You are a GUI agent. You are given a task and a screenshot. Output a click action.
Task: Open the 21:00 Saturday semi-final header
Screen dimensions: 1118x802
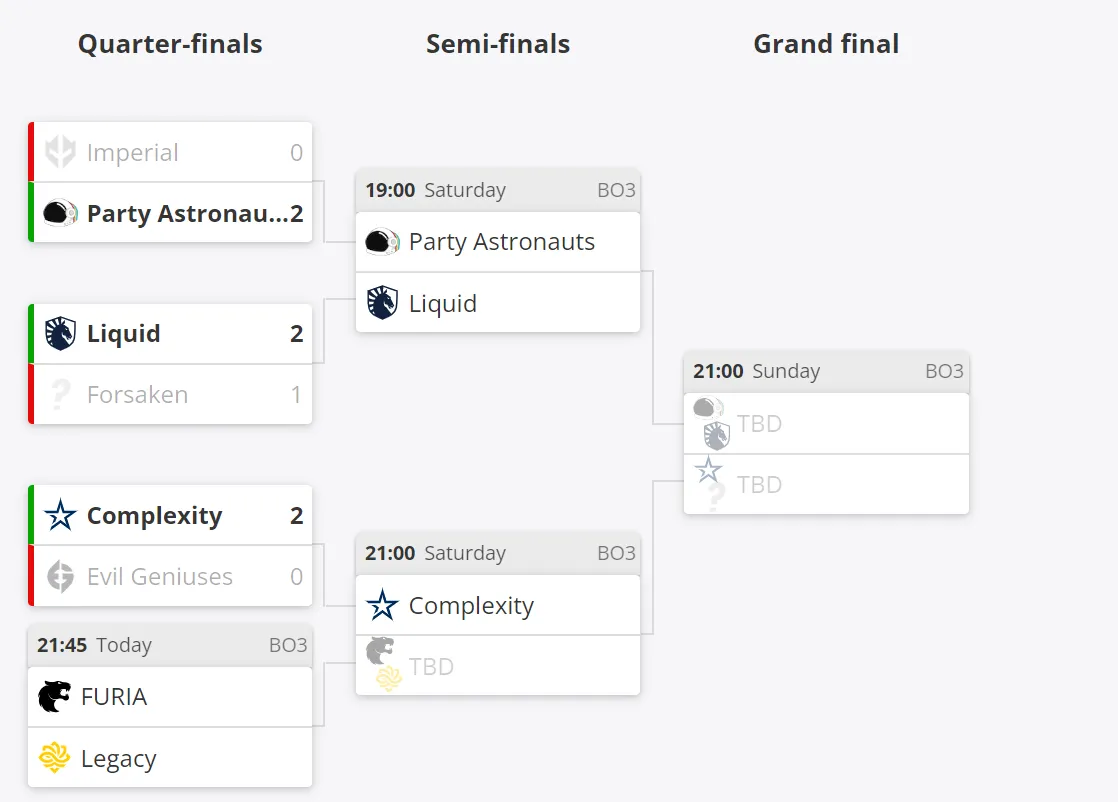498,553
